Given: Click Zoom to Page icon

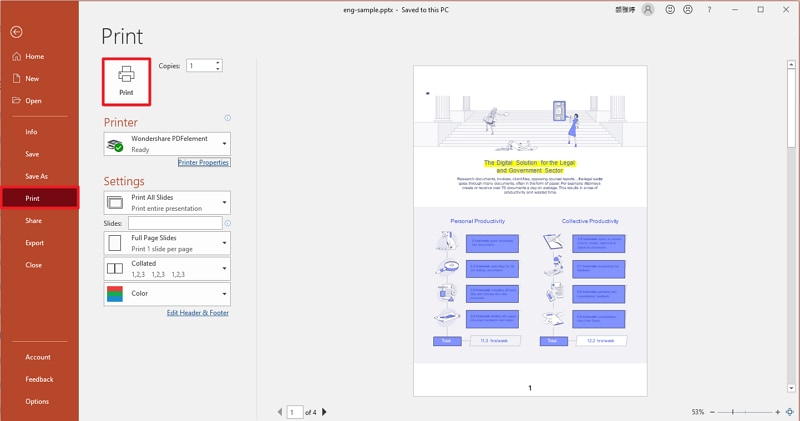Looking at the screenshot, I should [789, 411].
